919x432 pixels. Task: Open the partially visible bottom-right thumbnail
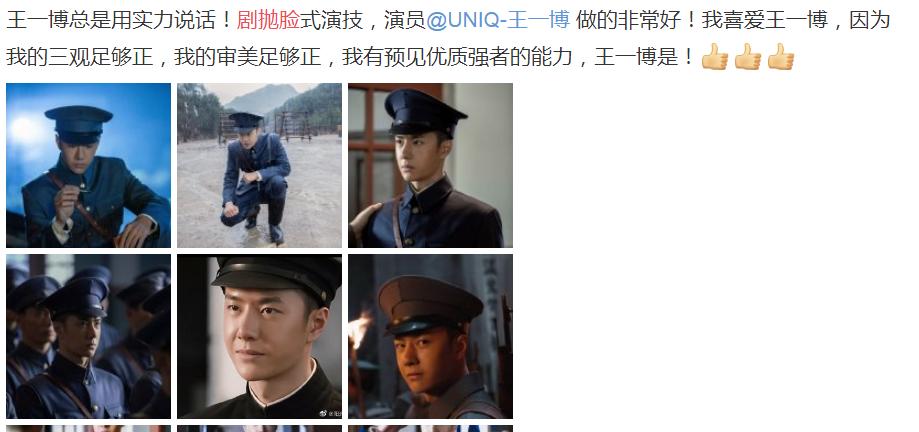pos(430,428)
